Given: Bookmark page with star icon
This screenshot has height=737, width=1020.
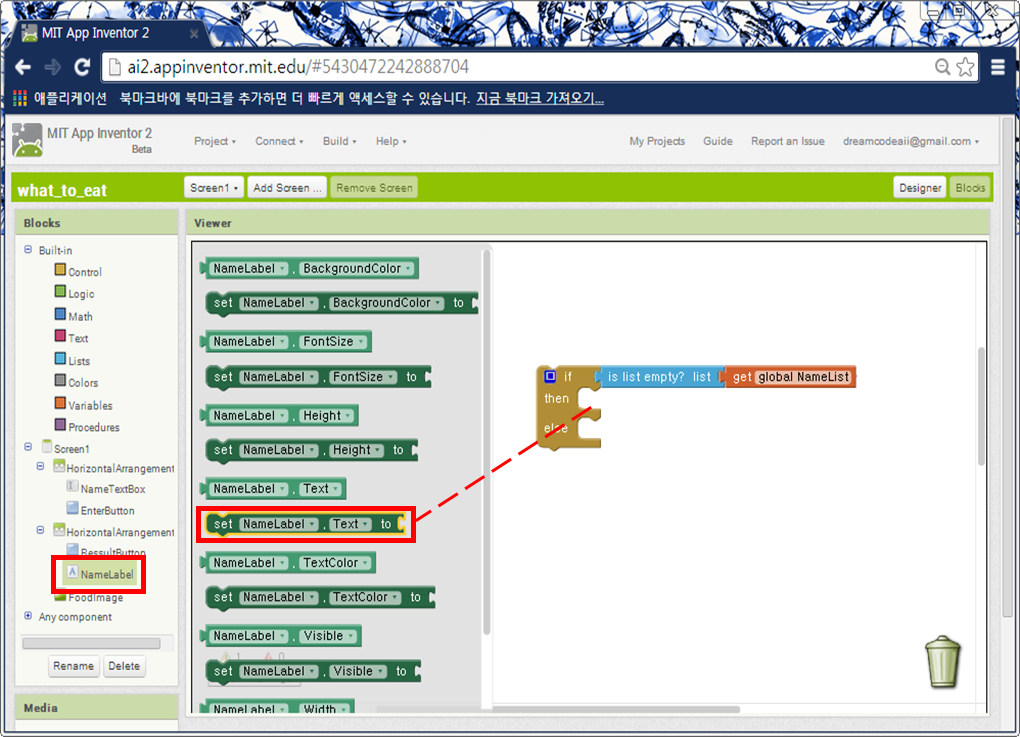Looking at the screenshot, I should point(966,67).
